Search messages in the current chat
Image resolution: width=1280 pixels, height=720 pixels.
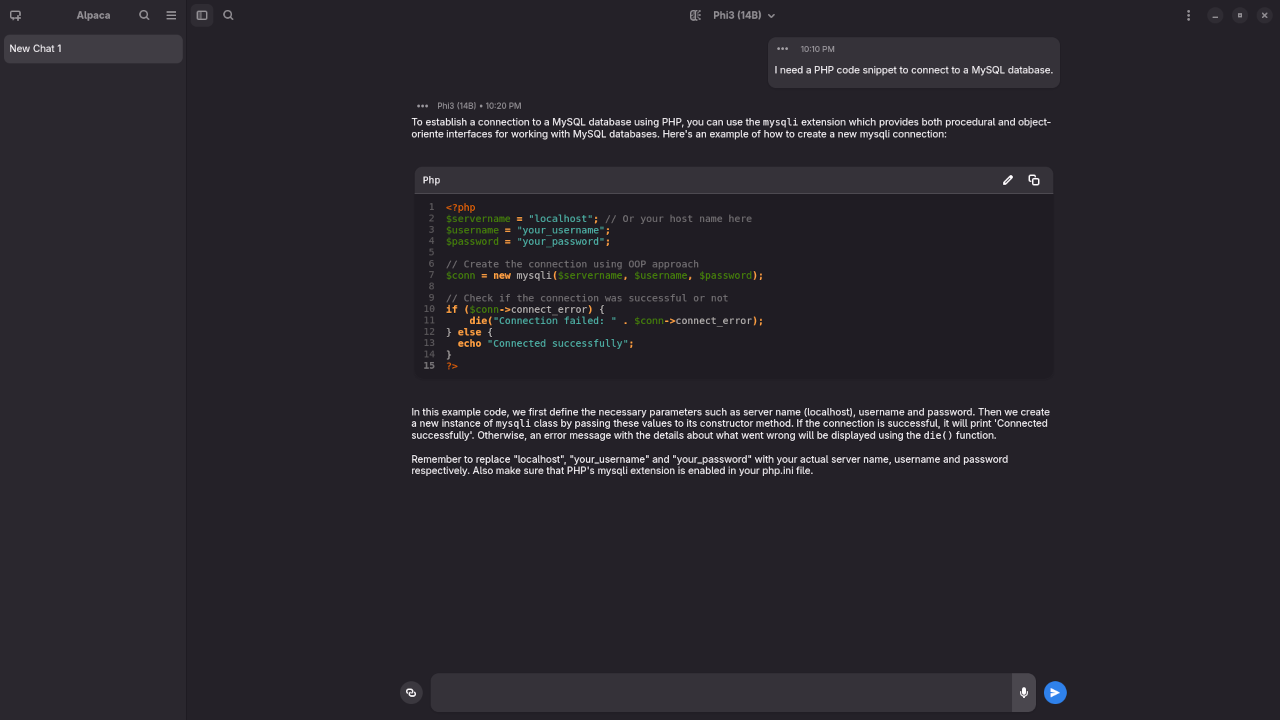228,15
